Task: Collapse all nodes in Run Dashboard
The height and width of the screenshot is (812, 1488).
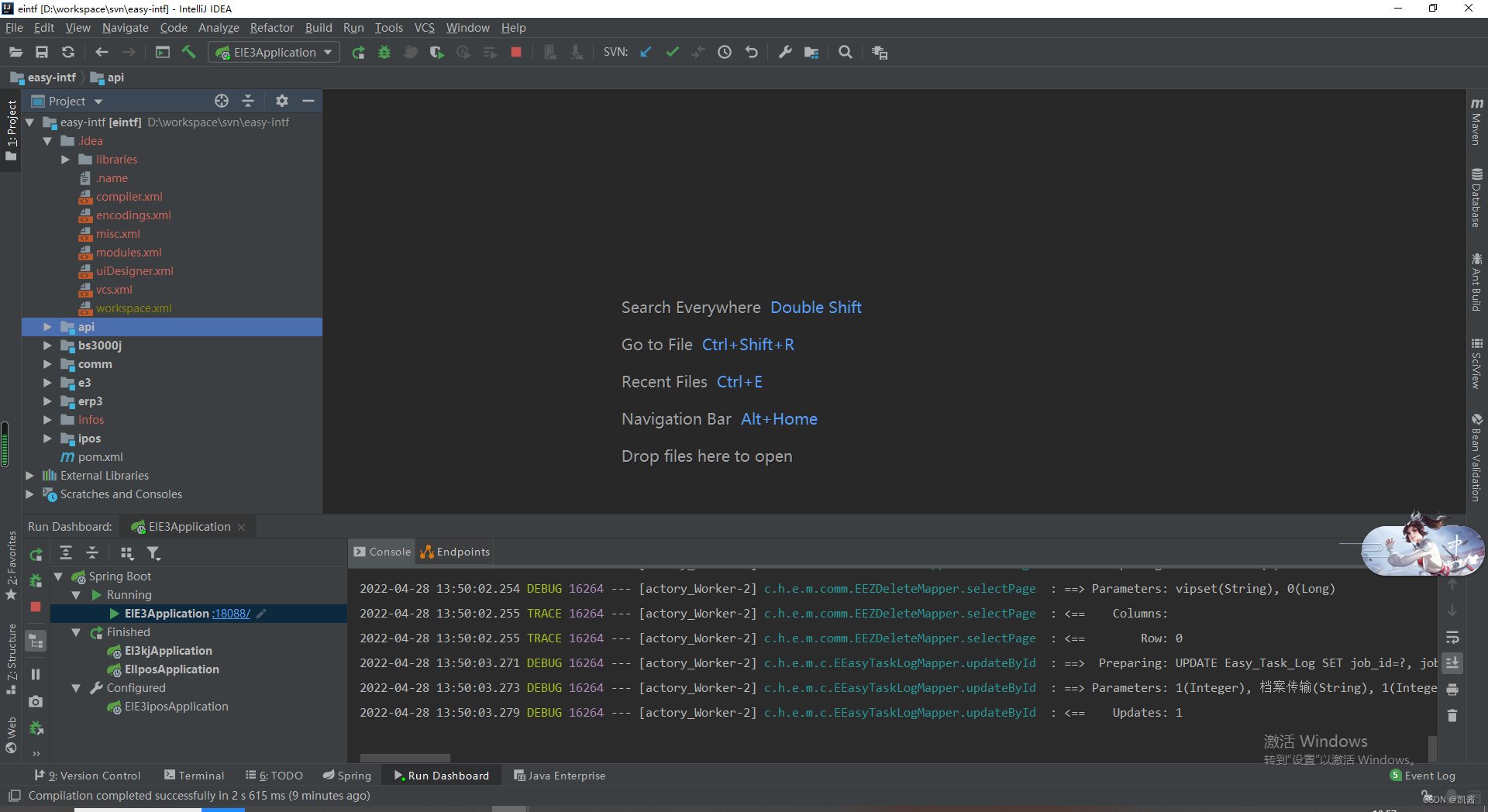Action: [92, 552]
